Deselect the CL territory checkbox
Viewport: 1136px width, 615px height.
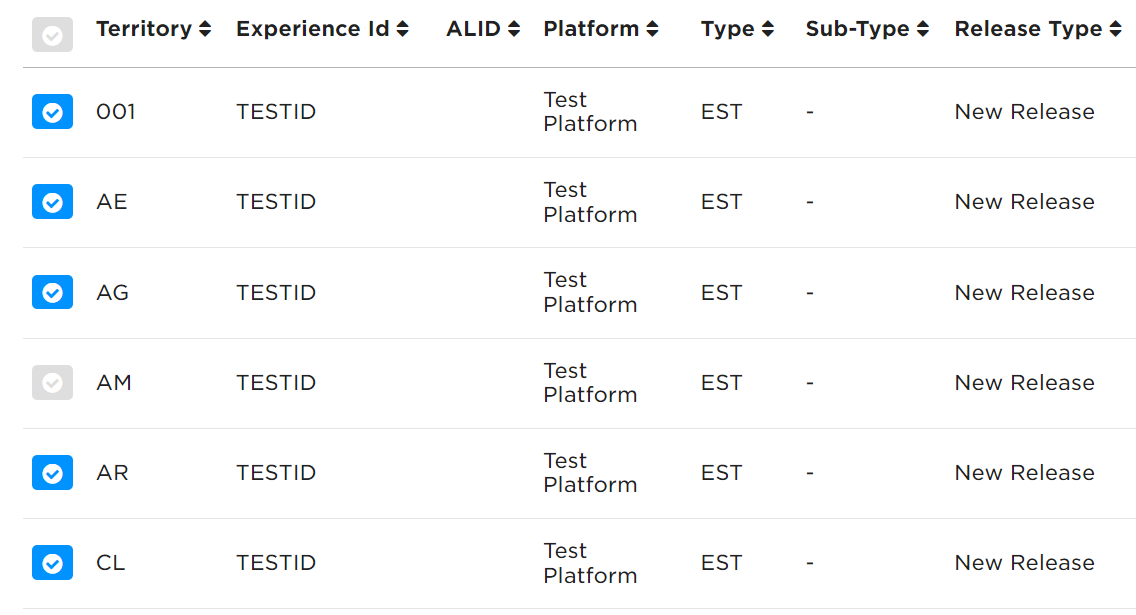[52, 563]
